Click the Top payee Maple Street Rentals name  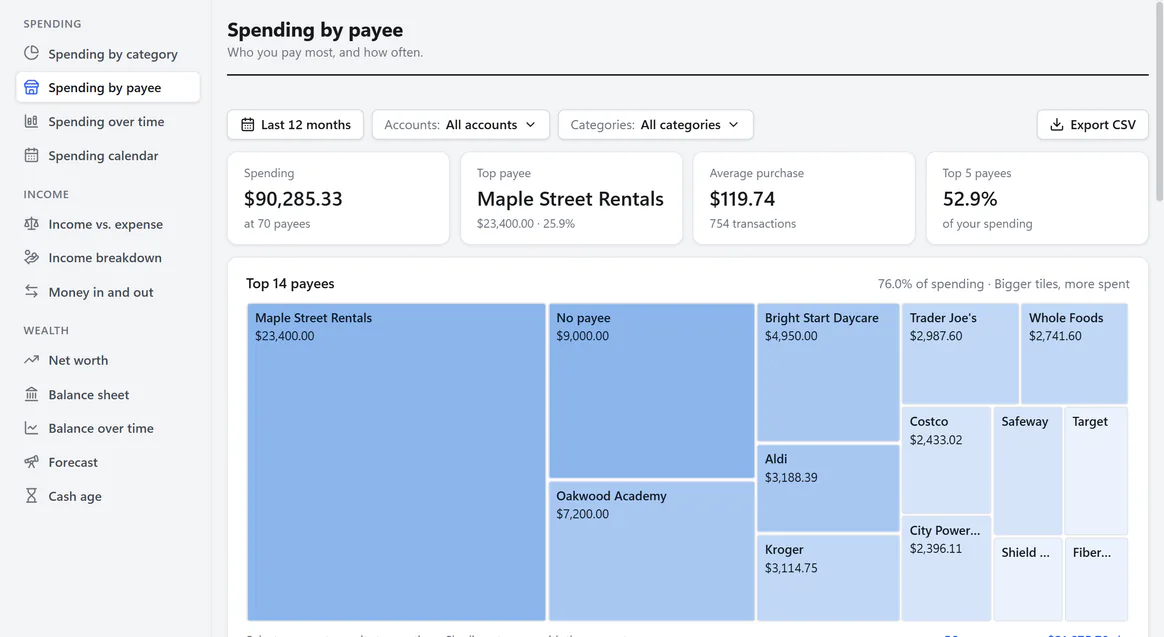click(x=570, y=199)
